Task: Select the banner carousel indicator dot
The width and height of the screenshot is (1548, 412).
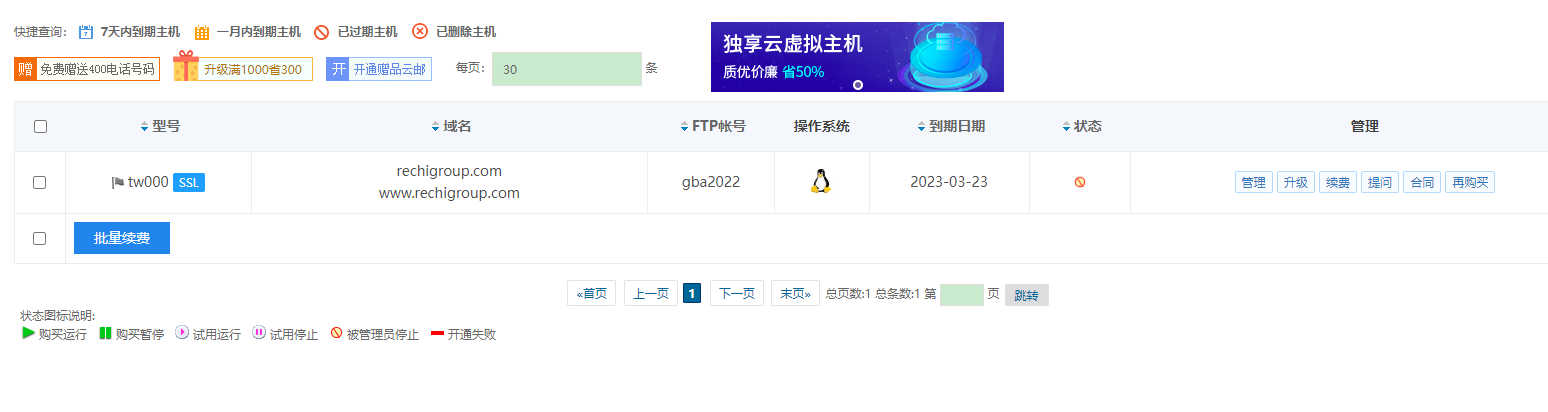Action: 857,85
